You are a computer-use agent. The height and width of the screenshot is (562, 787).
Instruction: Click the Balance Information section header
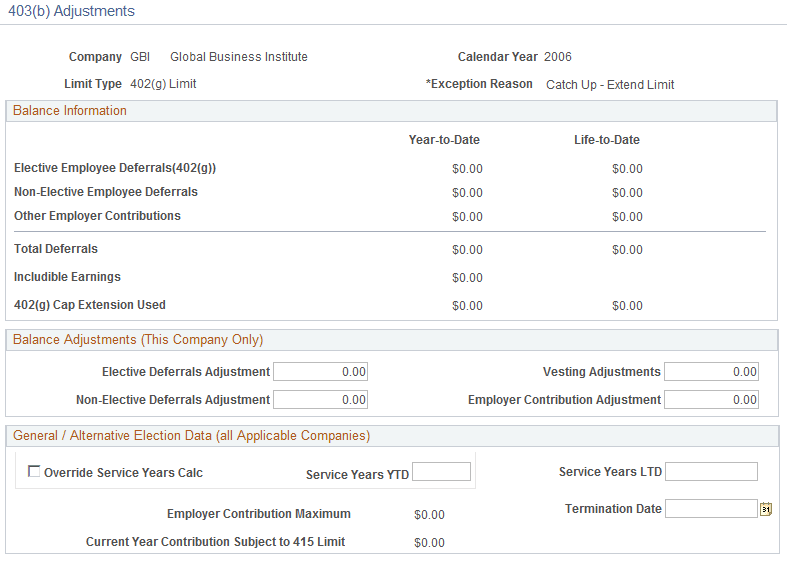coord(70,111)
